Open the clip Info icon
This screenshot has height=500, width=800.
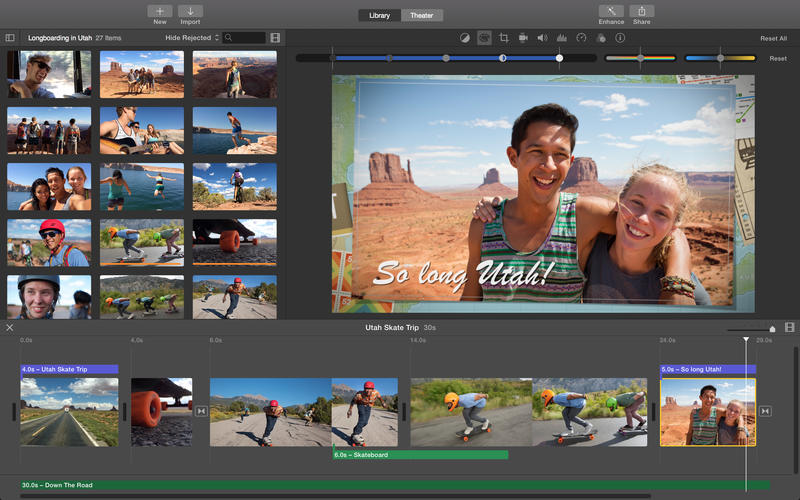point(620,38)
